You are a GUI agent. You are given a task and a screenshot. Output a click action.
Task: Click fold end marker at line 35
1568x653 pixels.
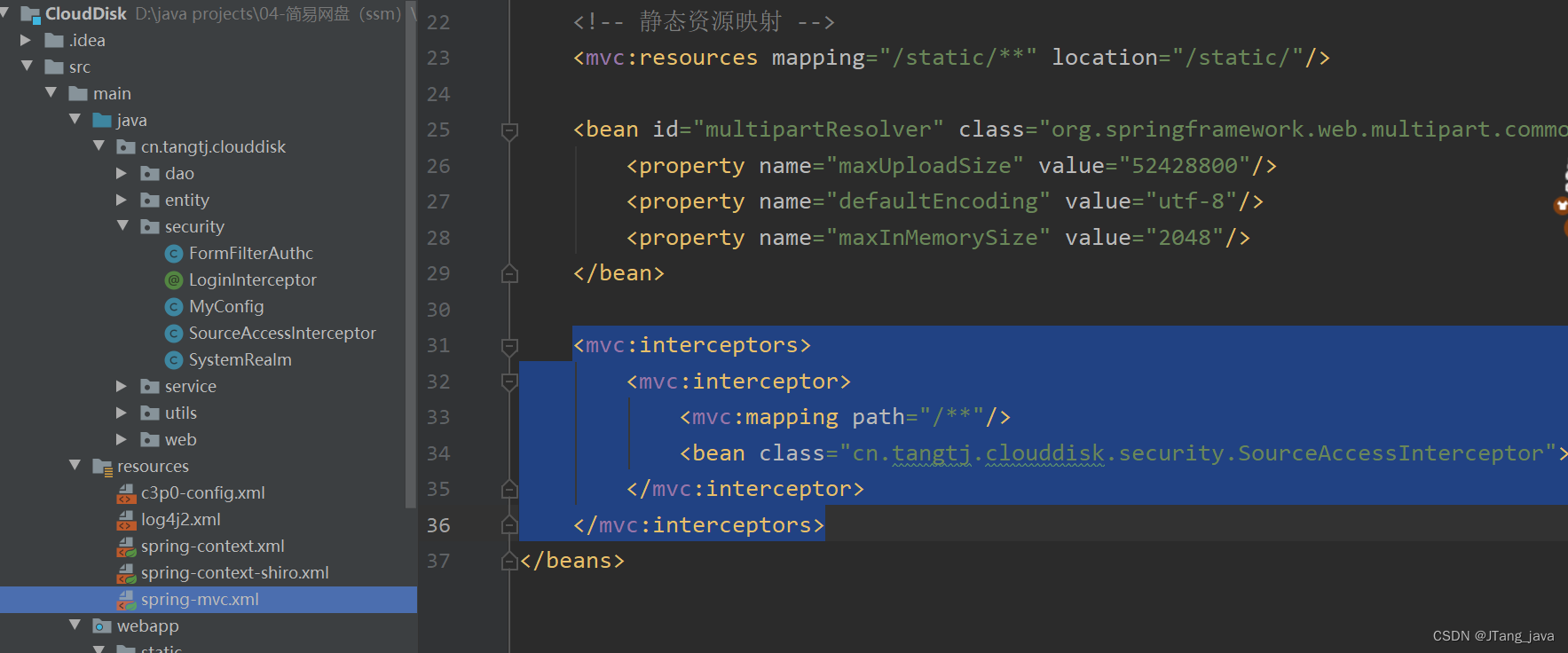tap(509, 489)
